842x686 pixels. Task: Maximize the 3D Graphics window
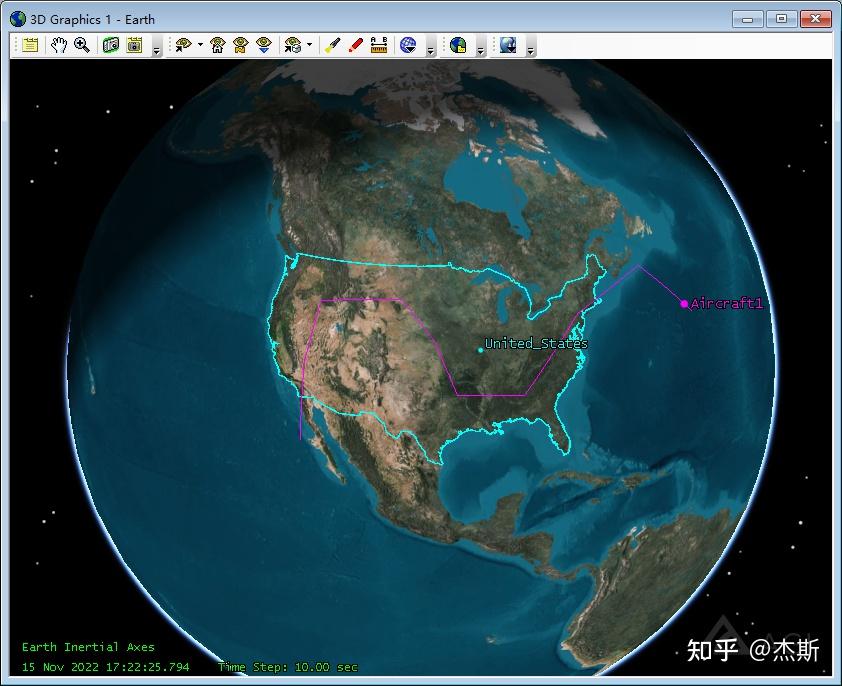point(781,19)
